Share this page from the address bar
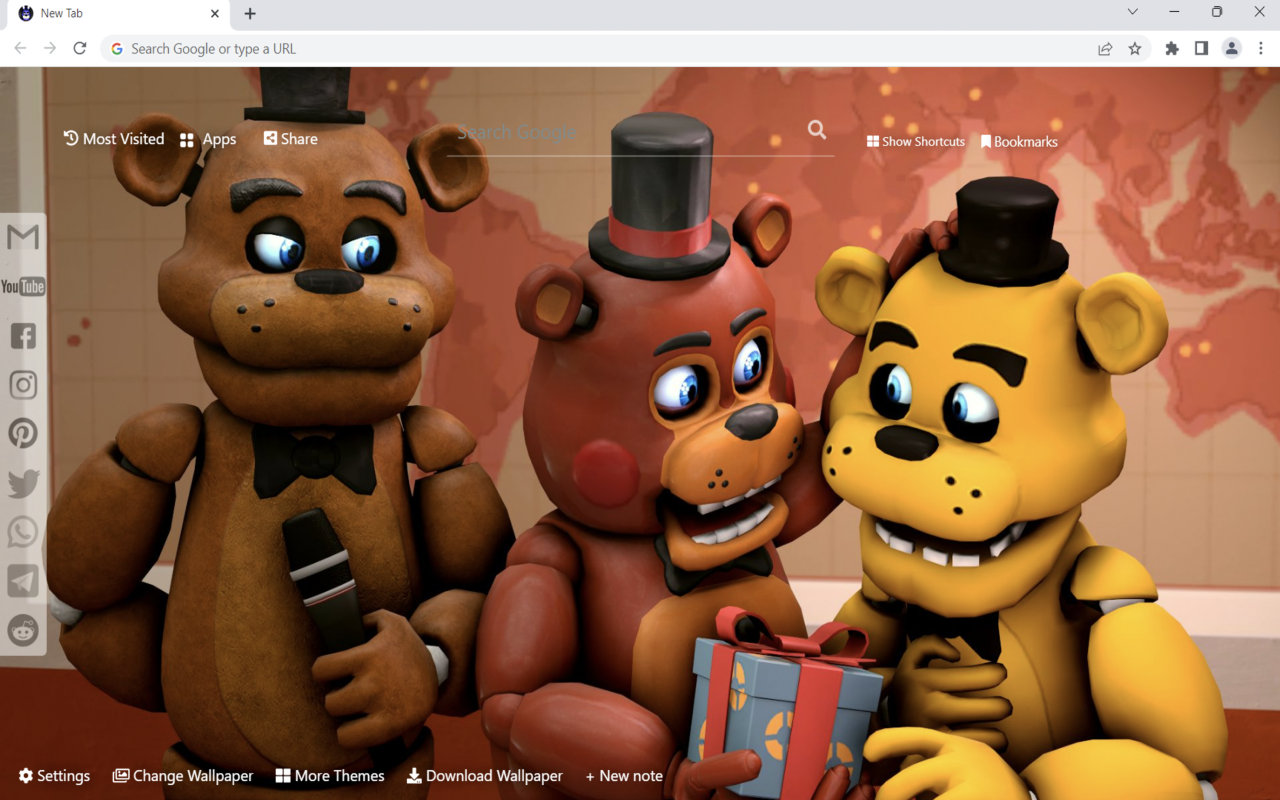The width and height of the screenshot is (1280, 800). pos(1105,48)
